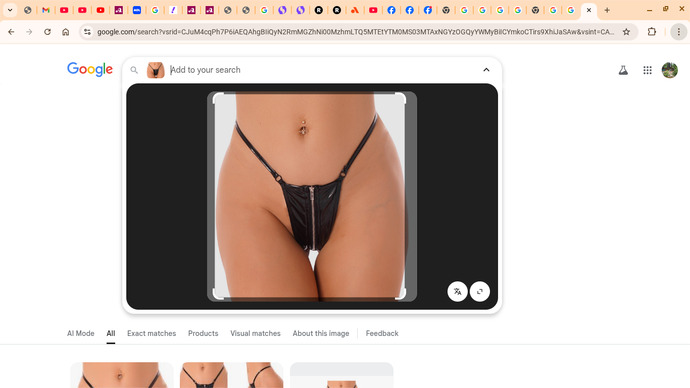Screen dimensions: 690x388
Task: Open a new browser tab
Action: [x=607, y=10]
